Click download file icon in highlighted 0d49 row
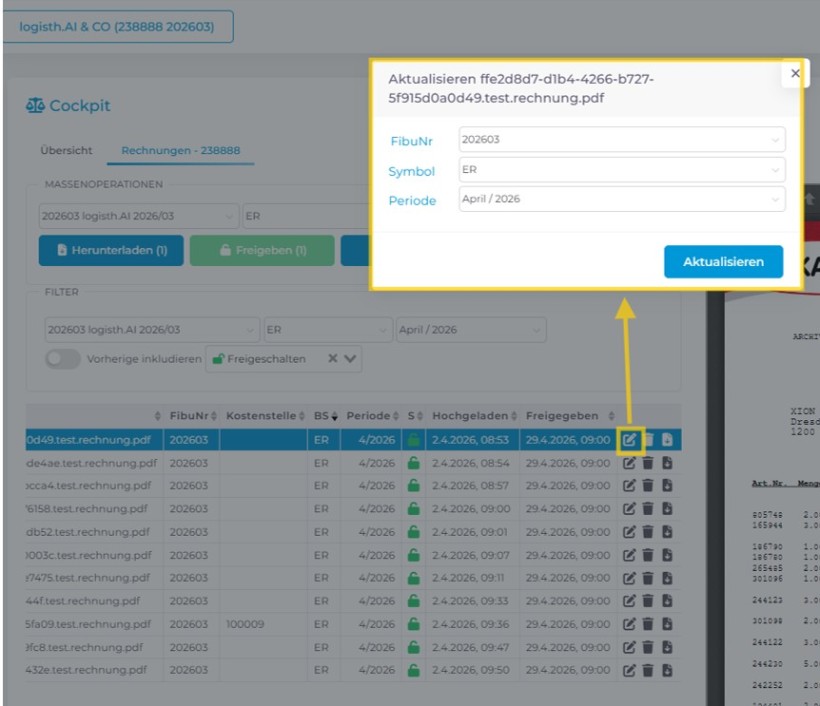The image size is (820, 706). (667, 439)
